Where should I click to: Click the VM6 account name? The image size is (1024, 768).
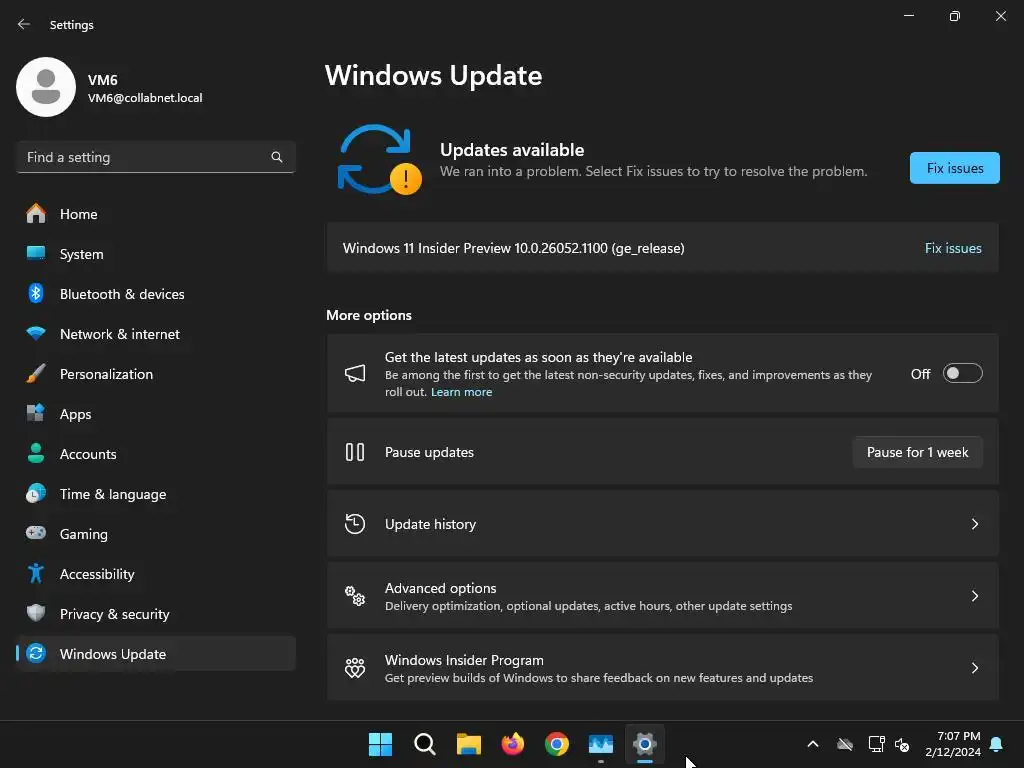coord(103,80)
